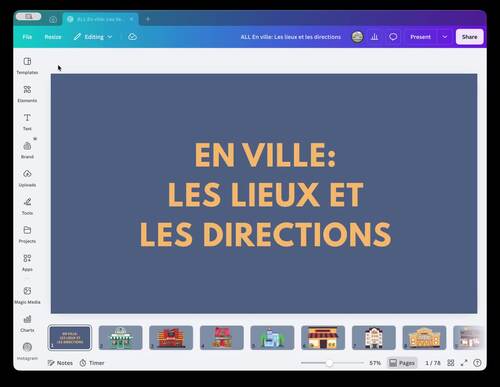Expand the Editing mode dropdown
This screenshot has height=387, width=500.
[x=93, y=37]
